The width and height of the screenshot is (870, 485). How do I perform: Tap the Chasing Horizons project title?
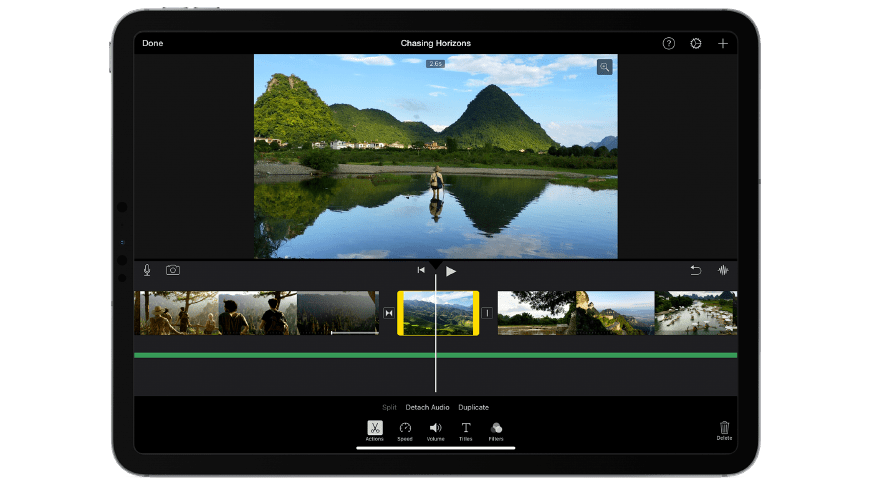click(x=436, y=43)
